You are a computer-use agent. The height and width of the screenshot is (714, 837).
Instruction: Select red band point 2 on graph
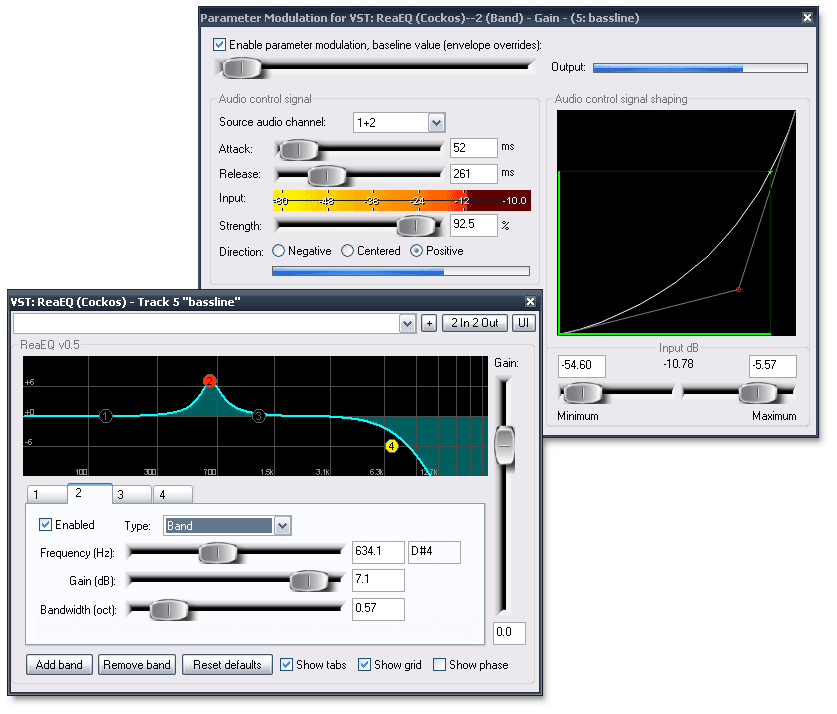210,381
